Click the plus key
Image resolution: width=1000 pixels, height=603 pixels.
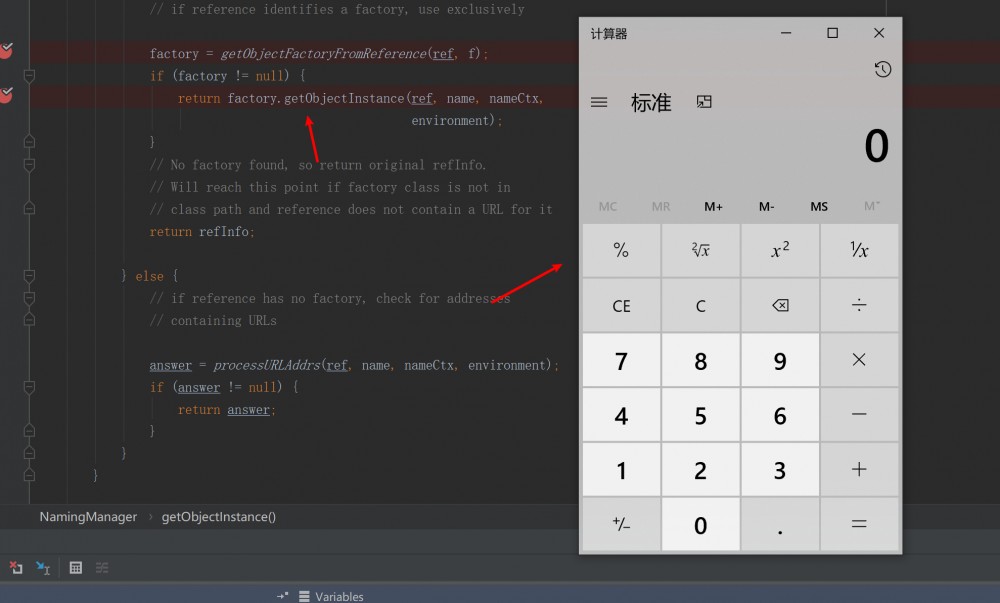[859, 470]
